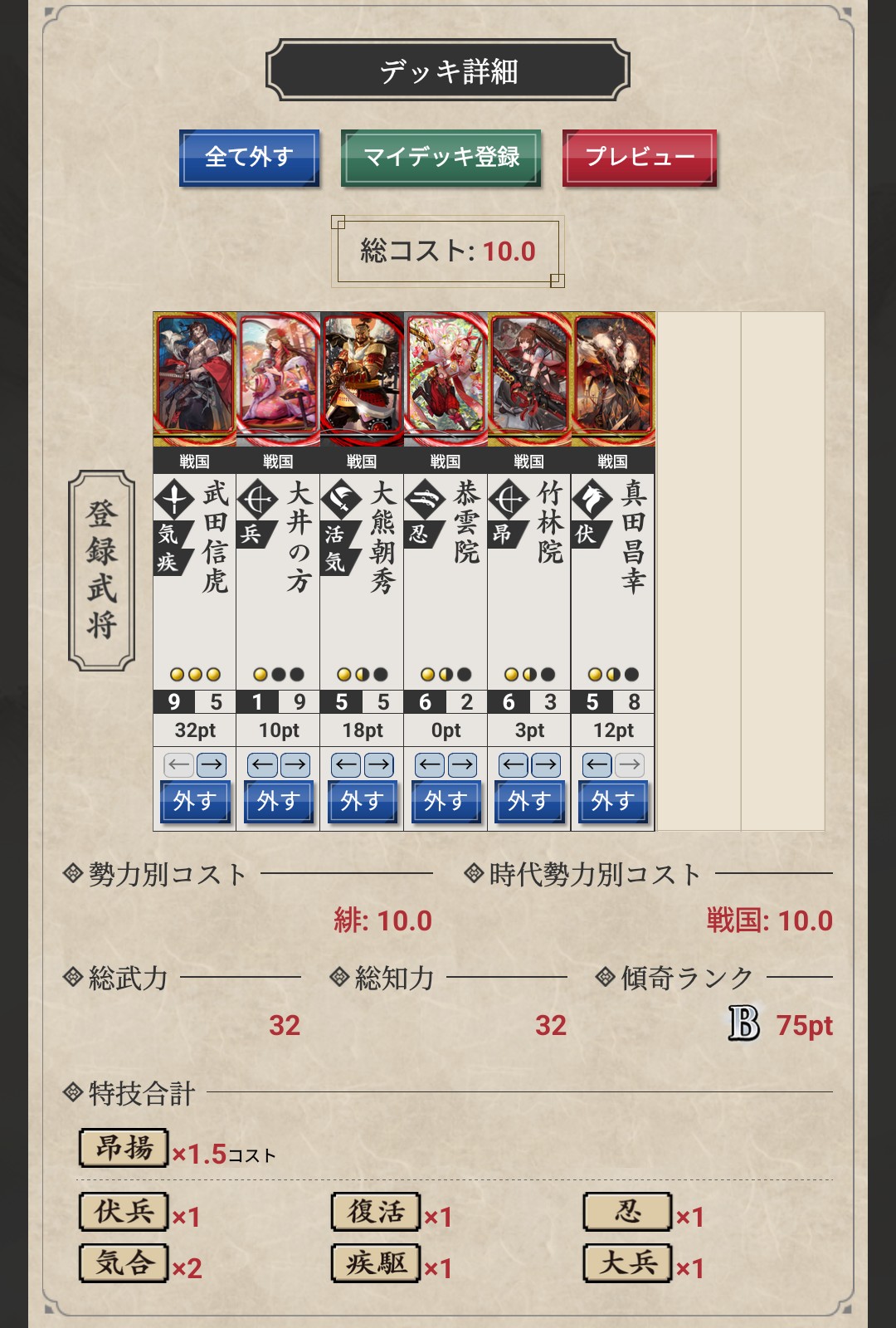
Task: Move 恭雲院 left with the arrow icon
Action: pyautogui.click(x=430, y=764)
